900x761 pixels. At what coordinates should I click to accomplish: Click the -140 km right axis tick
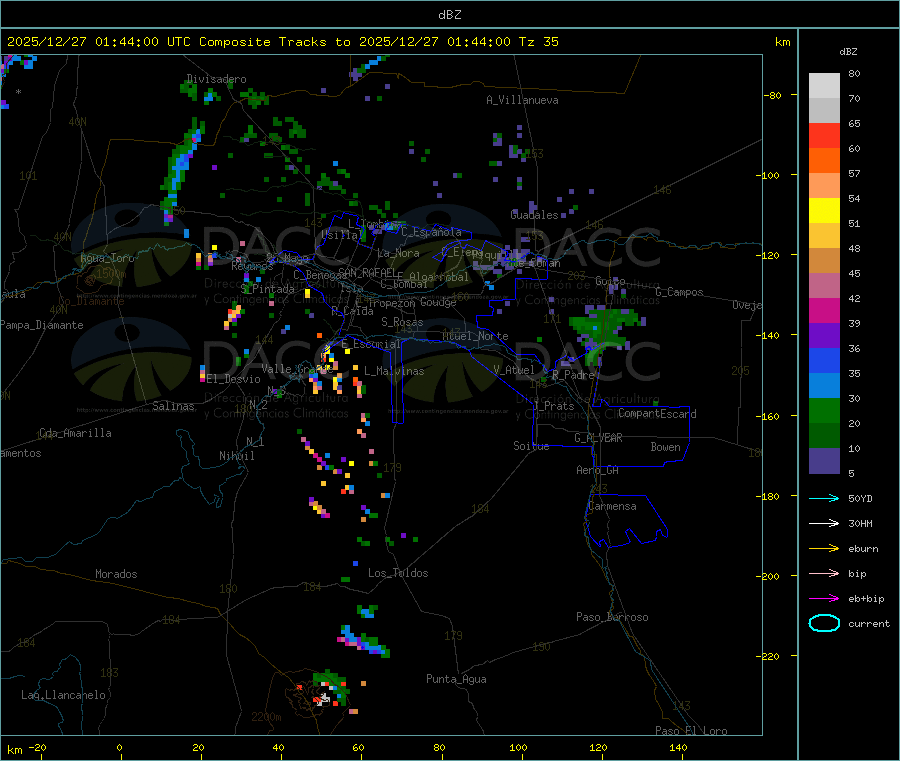click(x=771, y=335)
